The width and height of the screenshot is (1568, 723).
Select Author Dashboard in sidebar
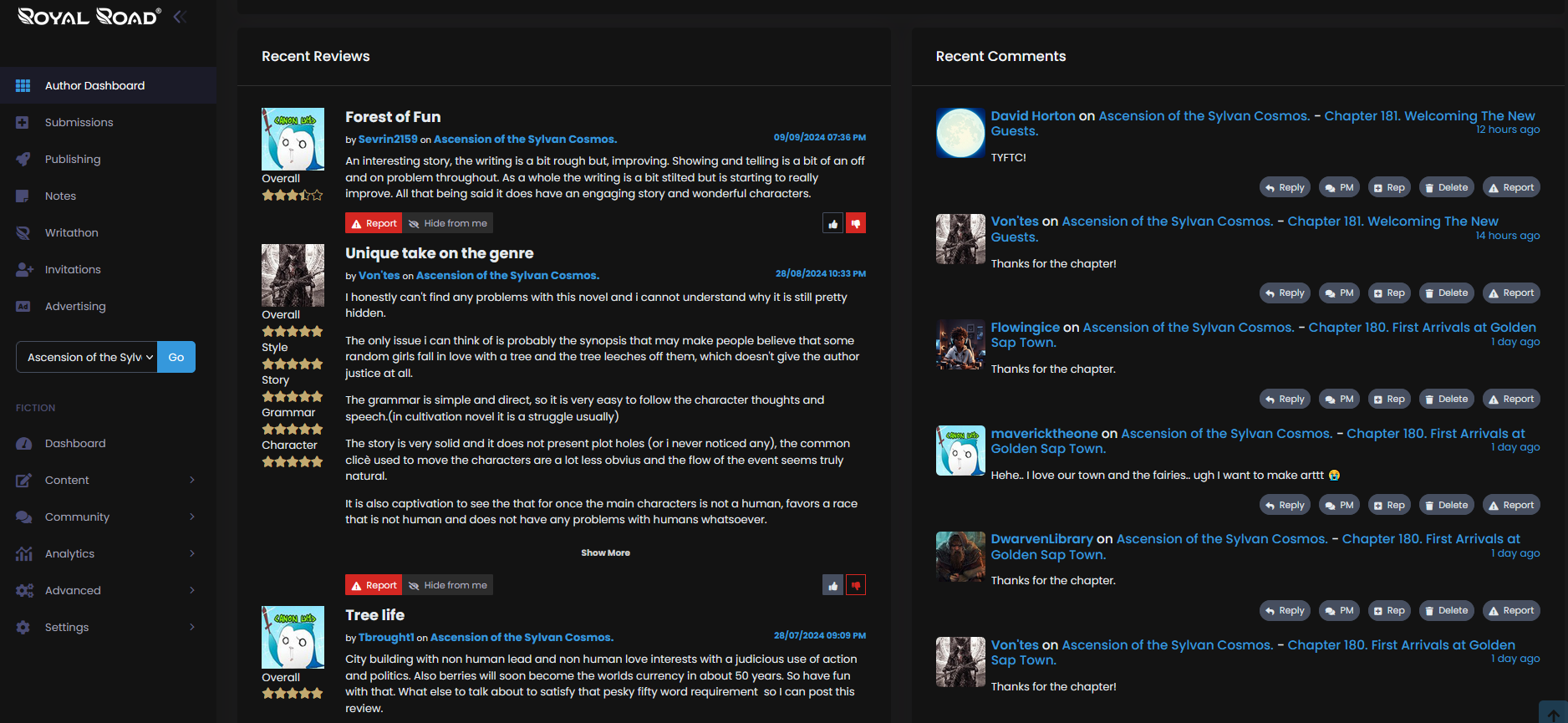(94, 85)
